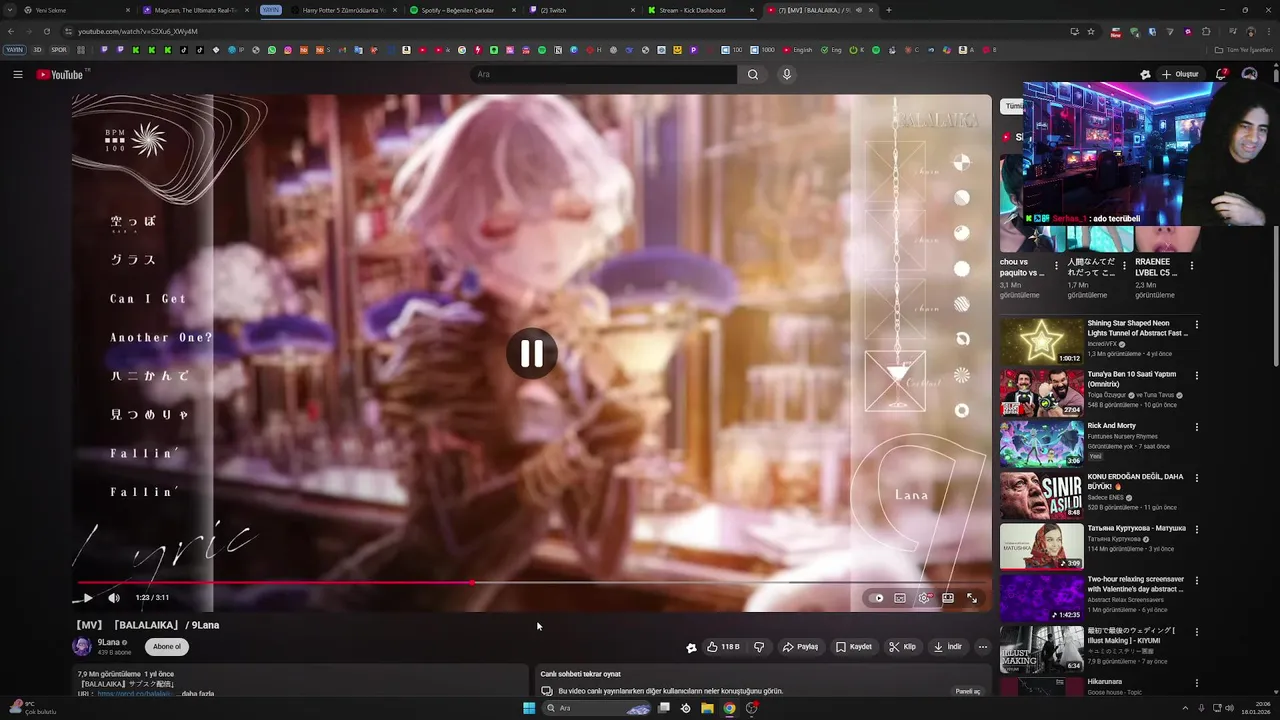Expand description with ...daha fazla
This screenshot has height=720, width=1280.
(195, 693)
